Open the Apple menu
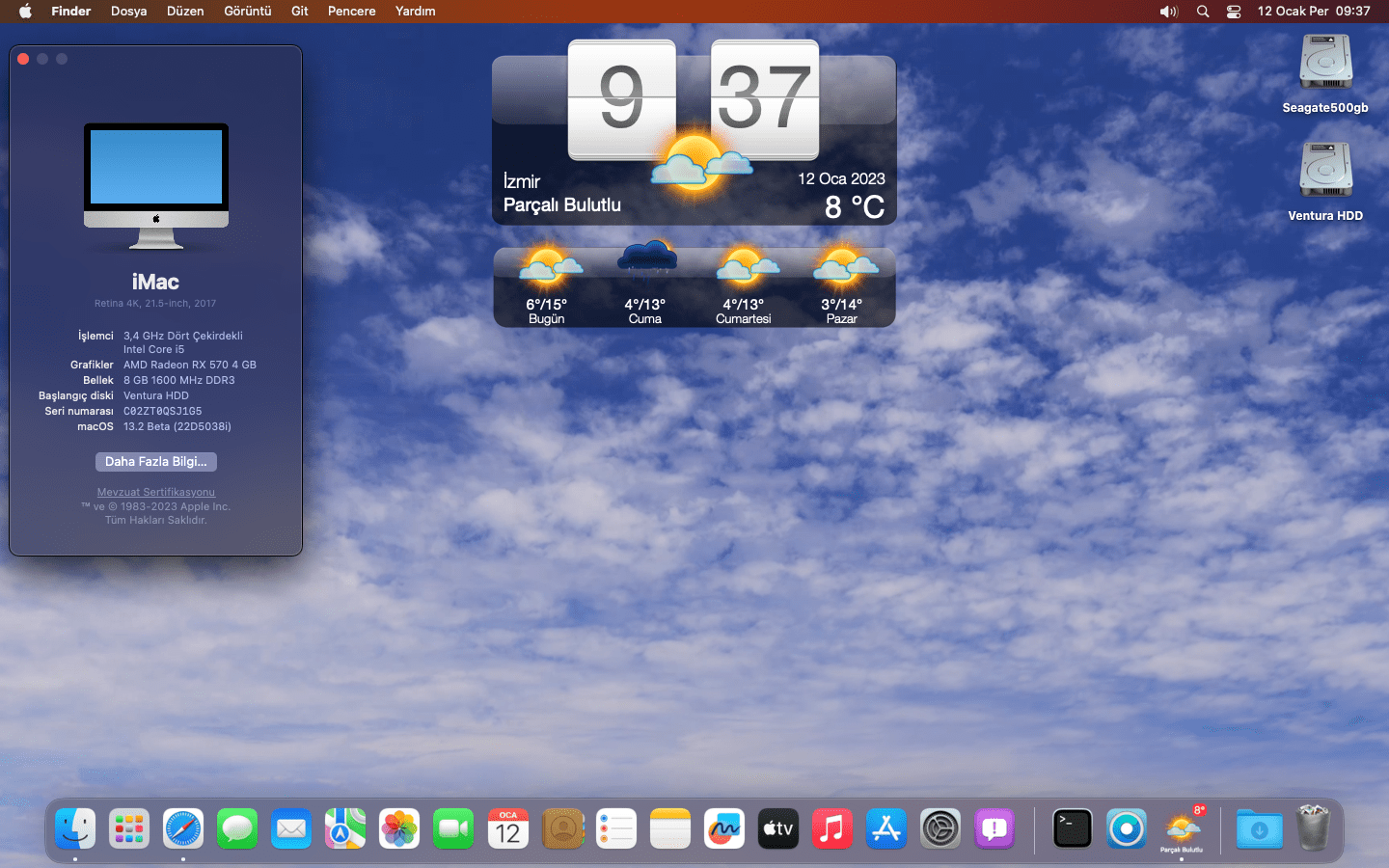This screenshot has height=868, width=1389. [25, 12]
